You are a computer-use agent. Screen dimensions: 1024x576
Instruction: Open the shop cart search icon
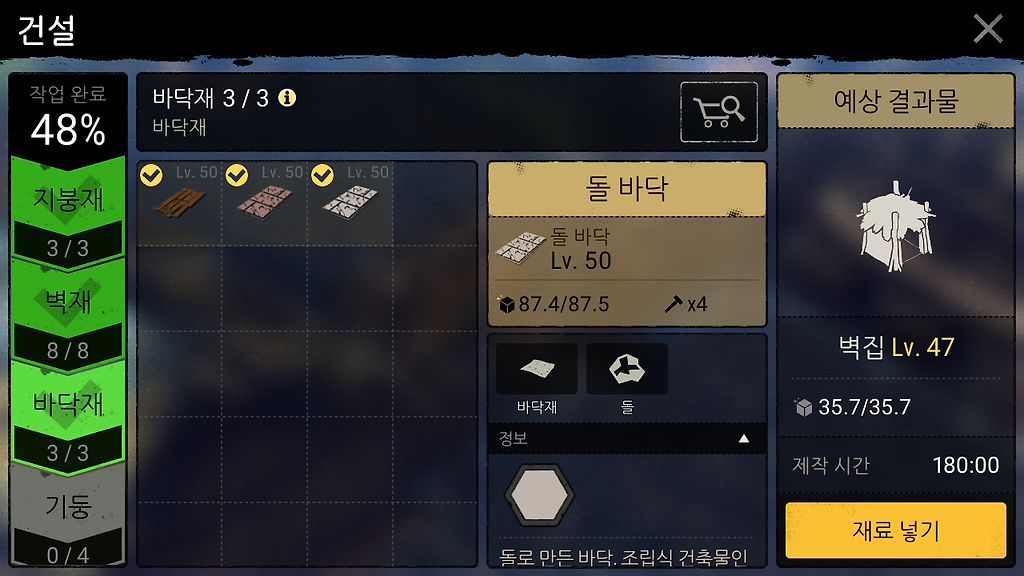point(719,112)
